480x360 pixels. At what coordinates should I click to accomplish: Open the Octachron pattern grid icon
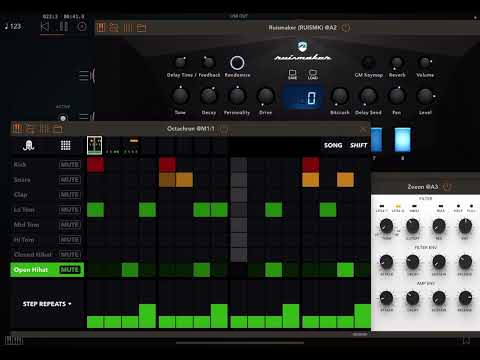[66, 145]
